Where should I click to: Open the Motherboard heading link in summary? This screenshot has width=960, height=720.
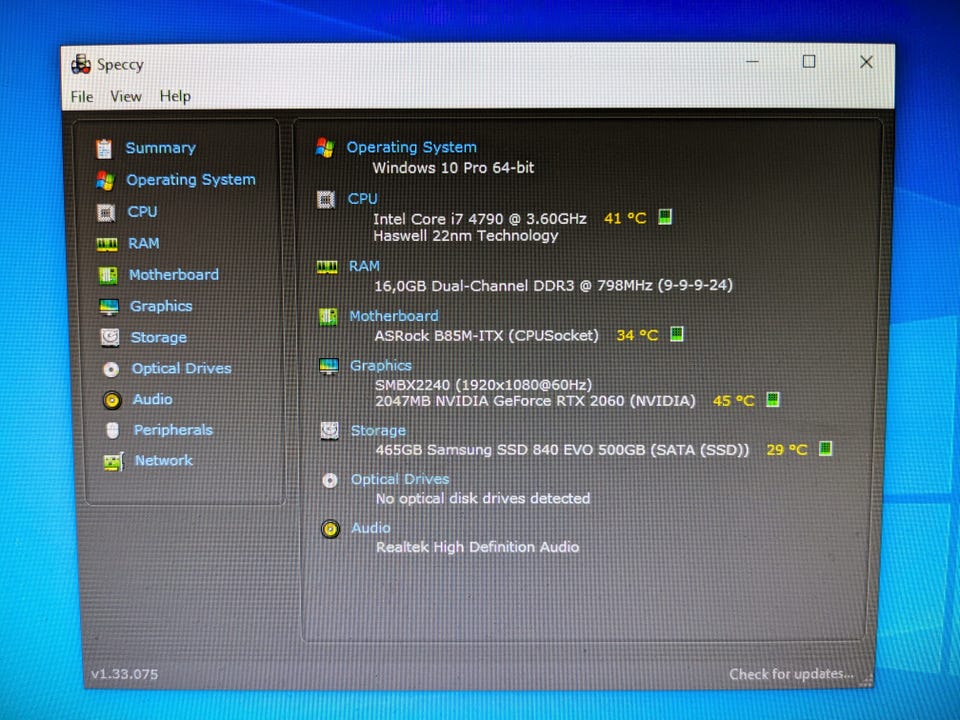coord(394,316)
